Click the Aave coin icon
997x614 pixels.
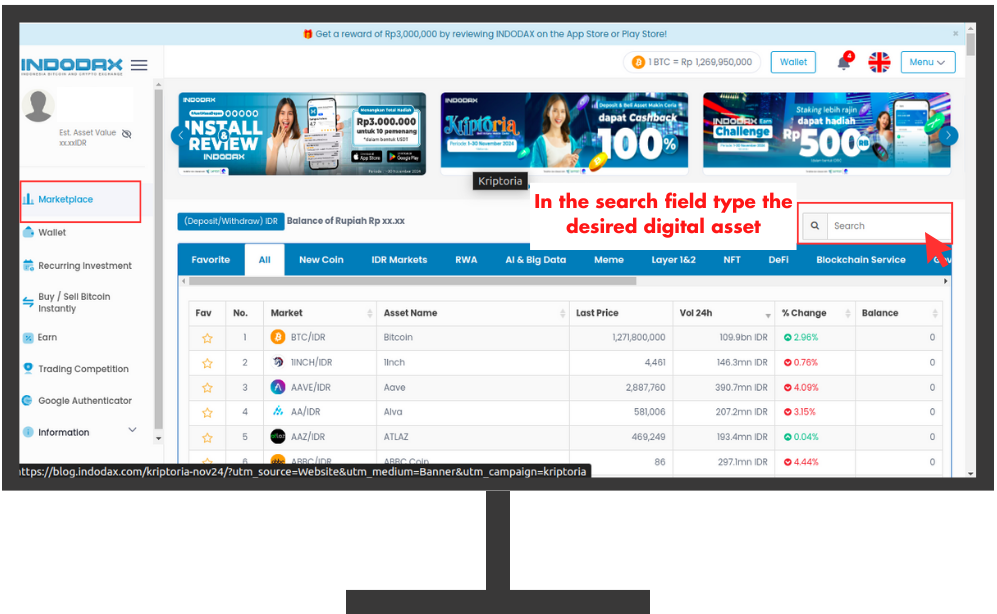tap(278, 386)
